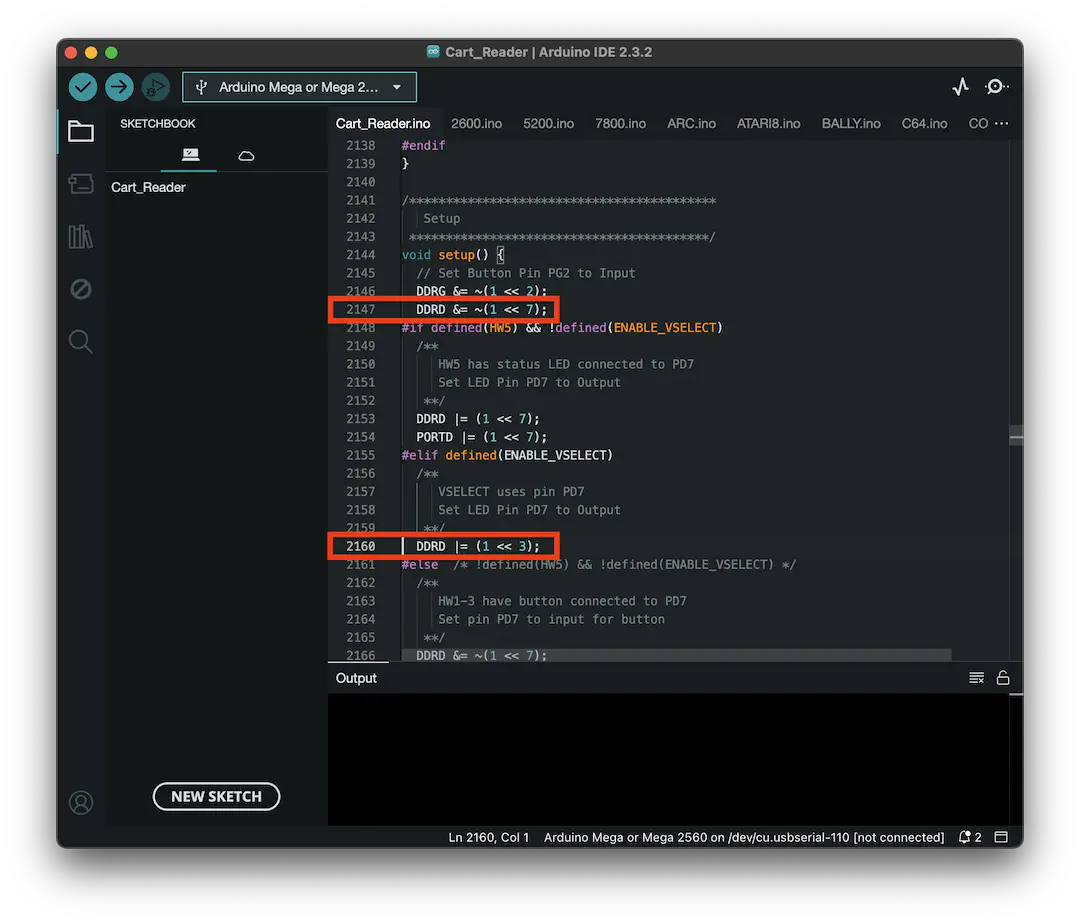Open the Serial Monitor
Viewport: 1080px width, 923px height.
pyautogui.click(x=995, y=87)
